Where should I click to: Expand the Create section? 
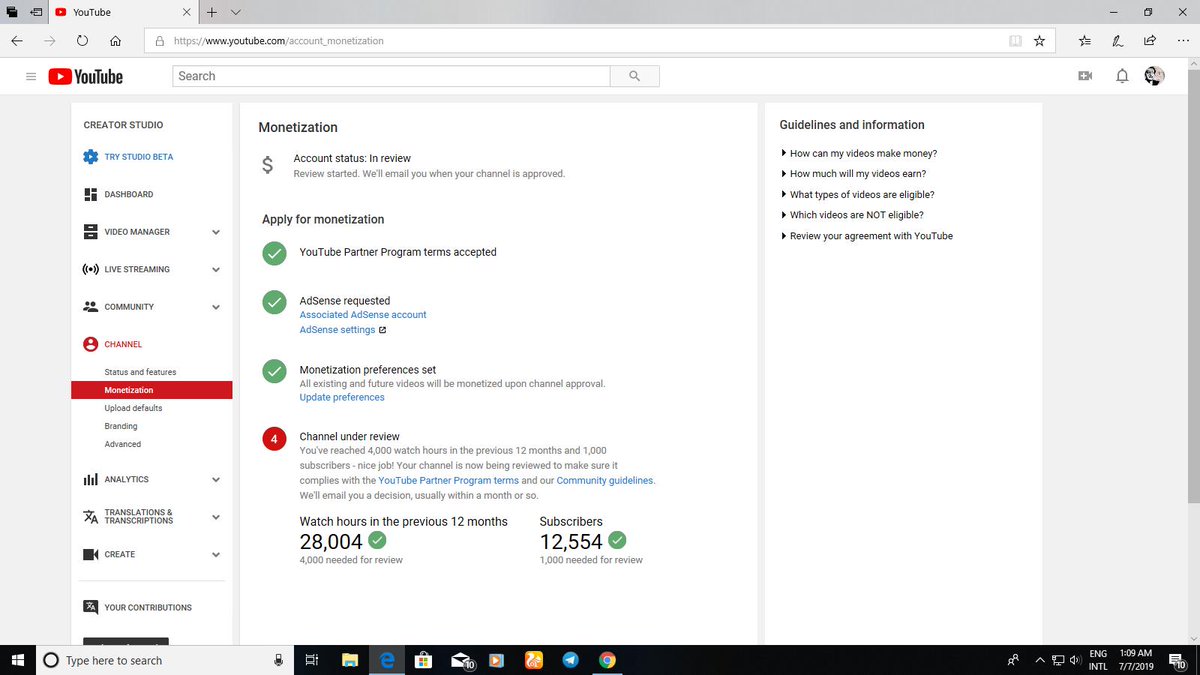point(216,554)
